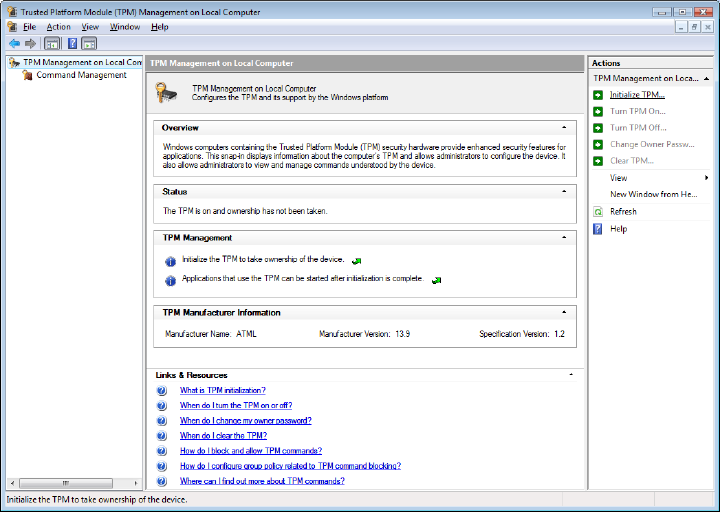Image resolution: width=720 pixels, height=512 pixels.
Task: Open the File menu
Action: 29,27
